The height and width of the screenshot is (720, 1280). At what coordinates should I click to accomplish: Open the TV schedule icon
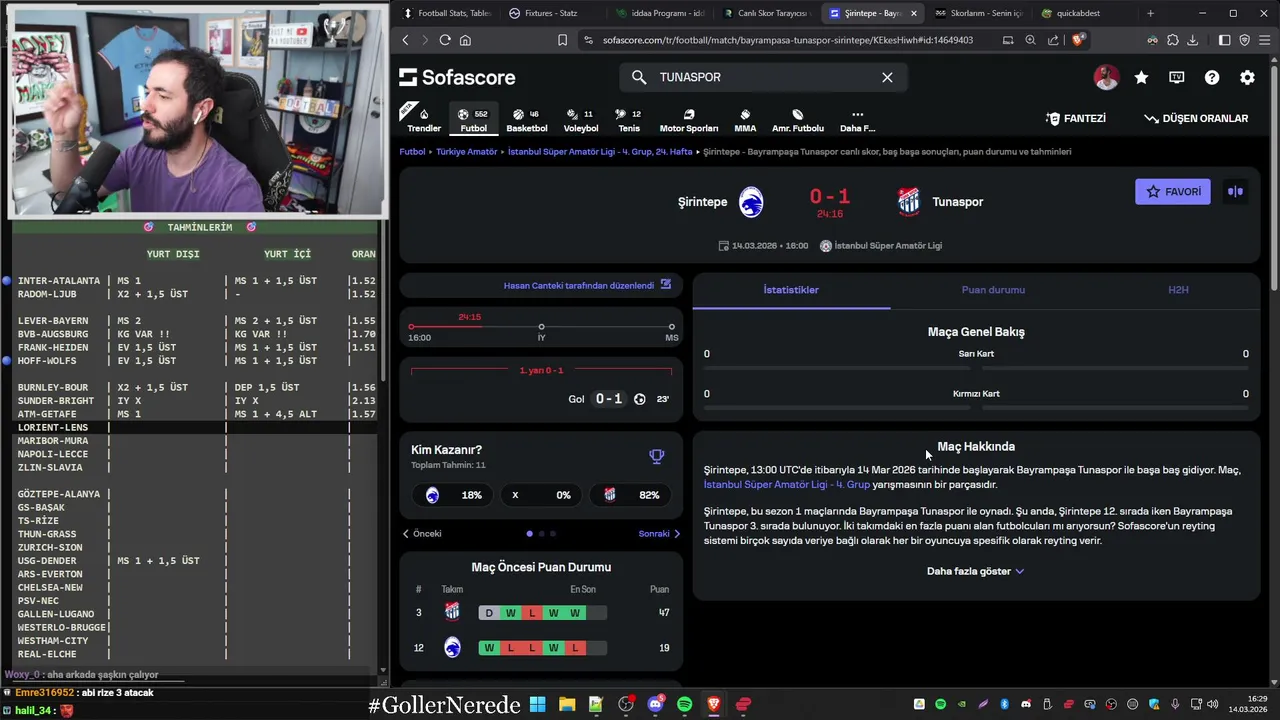click(1177, 77)
